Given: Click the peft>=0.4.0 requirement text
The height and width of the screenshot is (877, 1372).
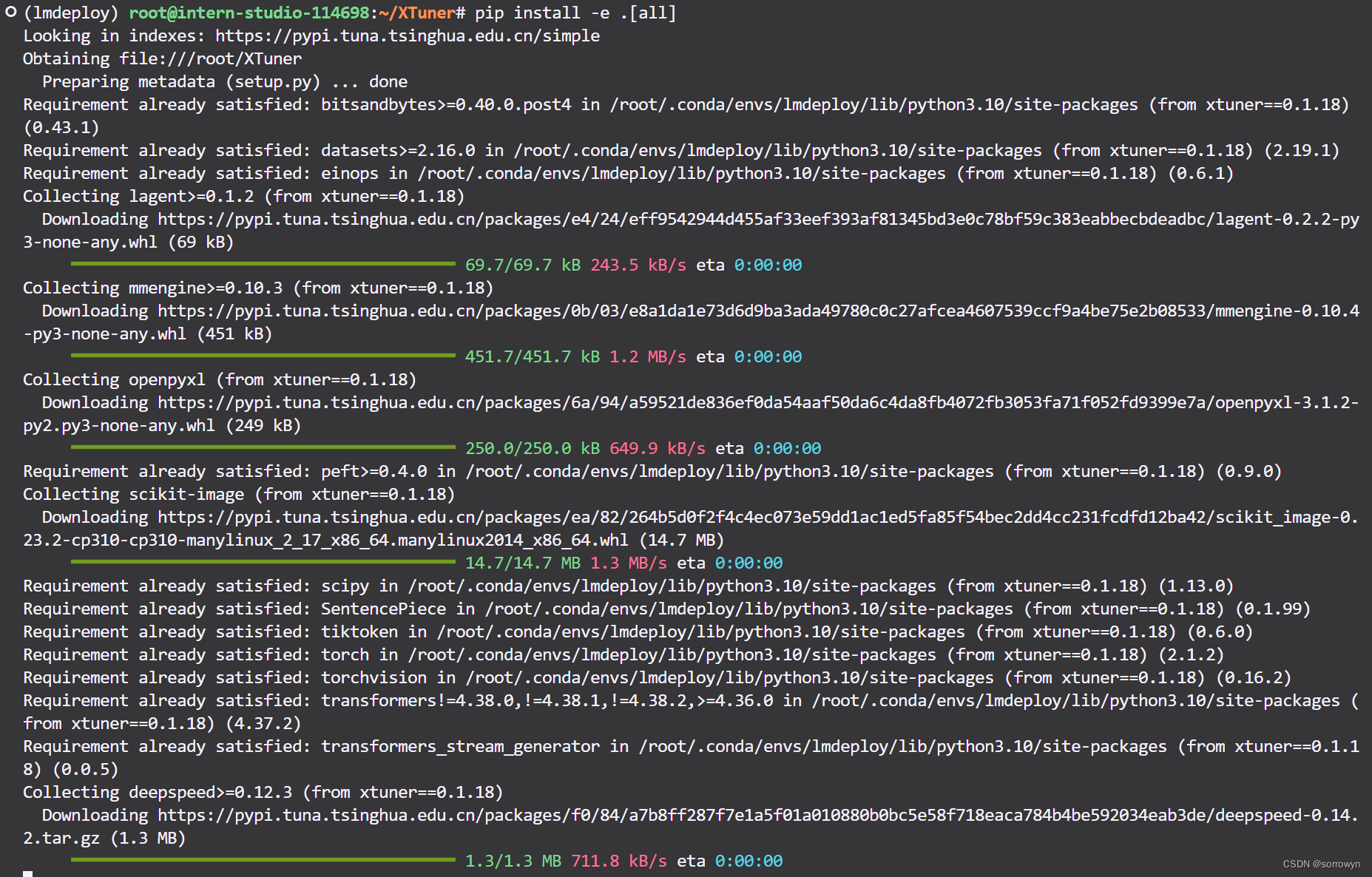Looking at the screenshot, I should [374, 472].
